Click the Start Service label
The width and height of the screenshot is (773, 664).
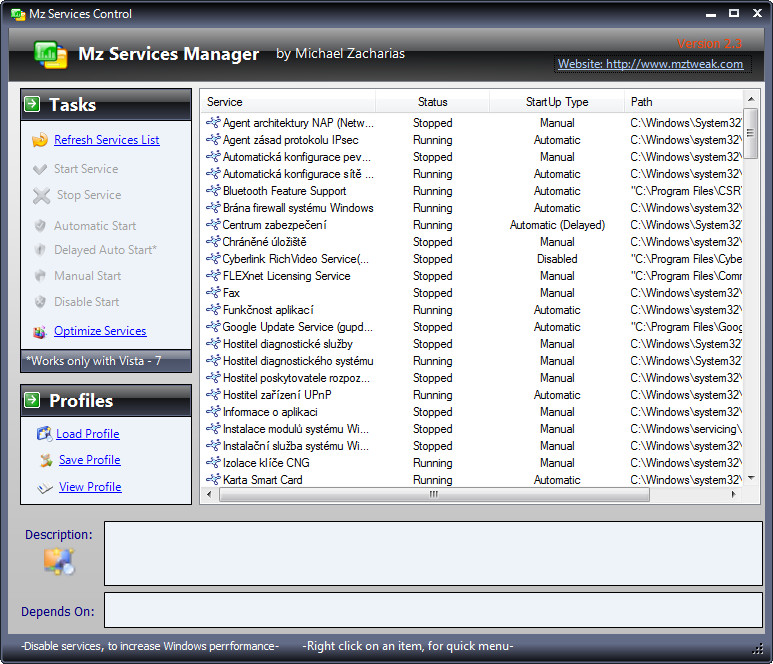tap(86, 169)
